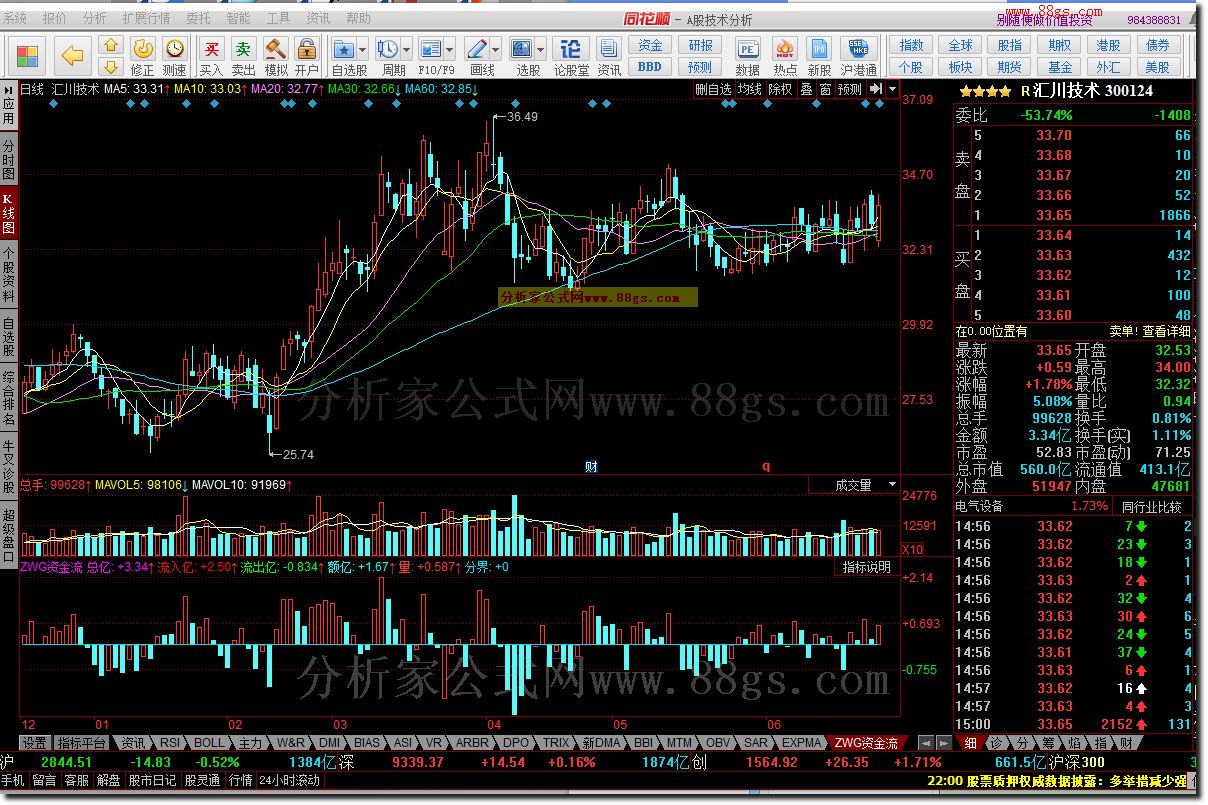Select the BOLL indicator tab
The height and width of the screenshot is (805, 1208).
(210, 743)
